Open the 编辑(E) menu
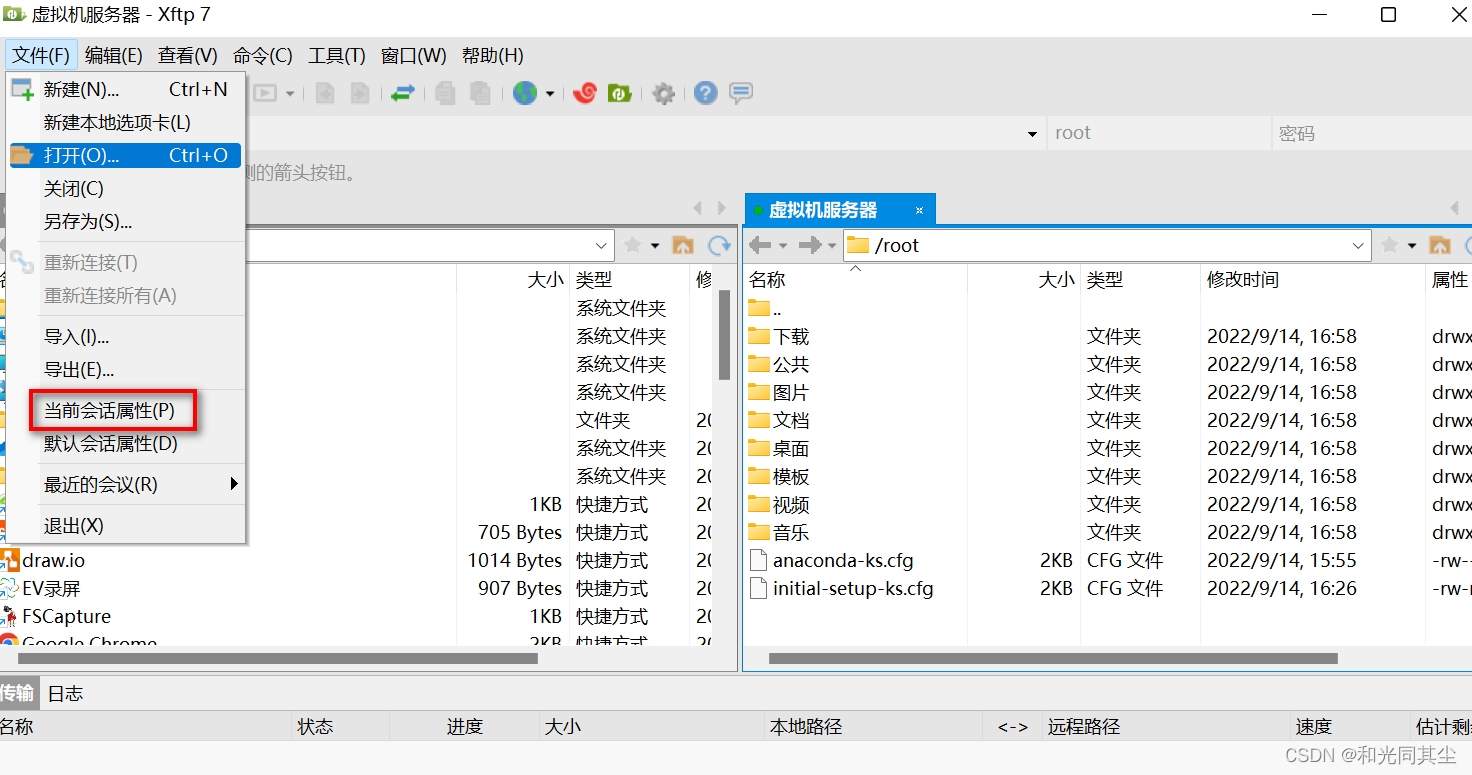This screenshot has width=1472, height=775. (x=114, y=55)
